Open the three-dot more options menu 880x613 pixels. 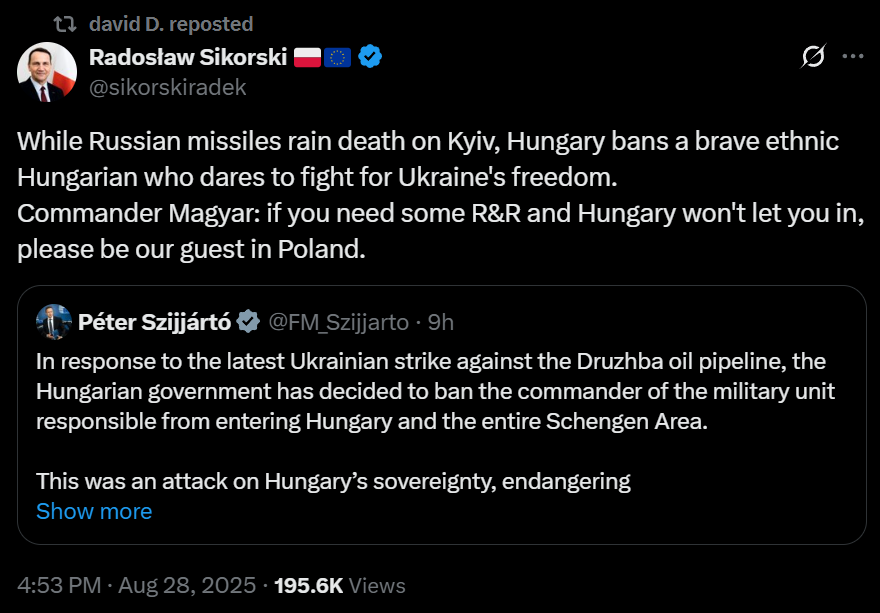[853, 56]
